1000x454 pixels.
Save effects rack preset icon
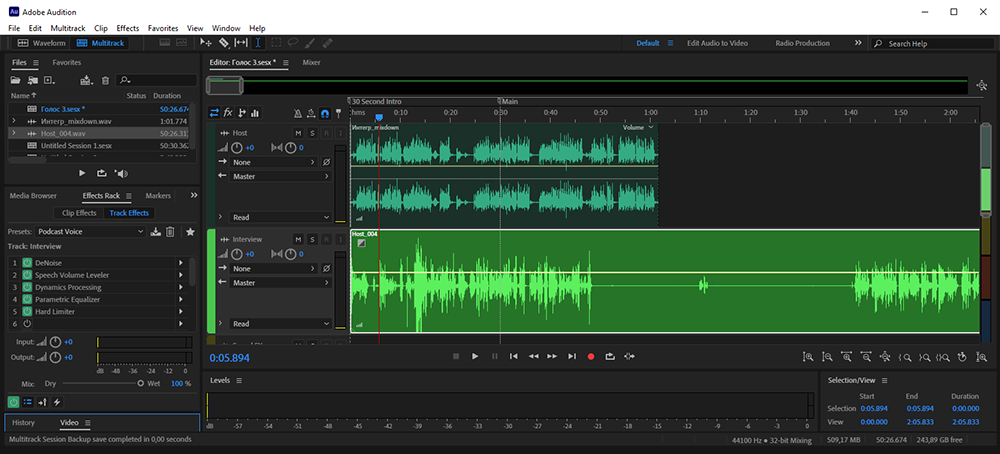(x=155, y=232)
